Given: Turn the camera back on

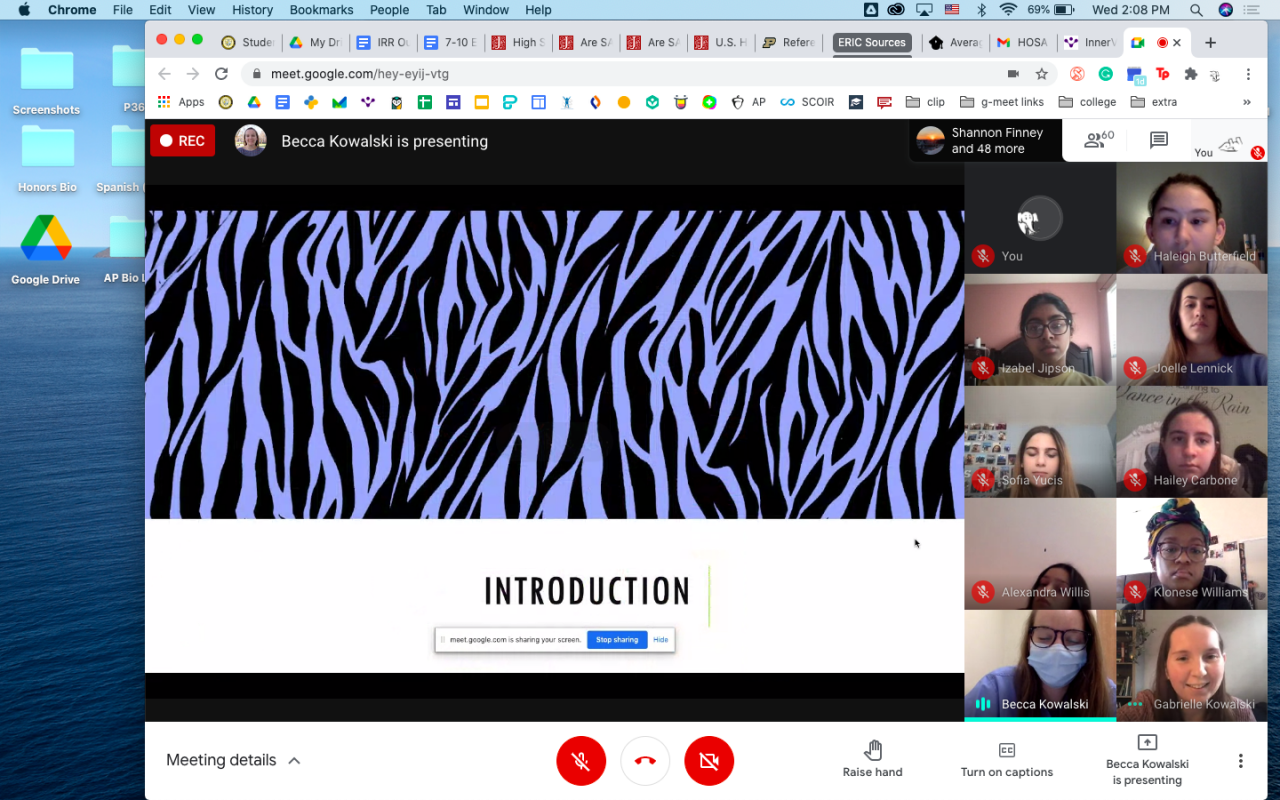Looking at the screenshot, I should pyautogui.click(x=709, y=761).
